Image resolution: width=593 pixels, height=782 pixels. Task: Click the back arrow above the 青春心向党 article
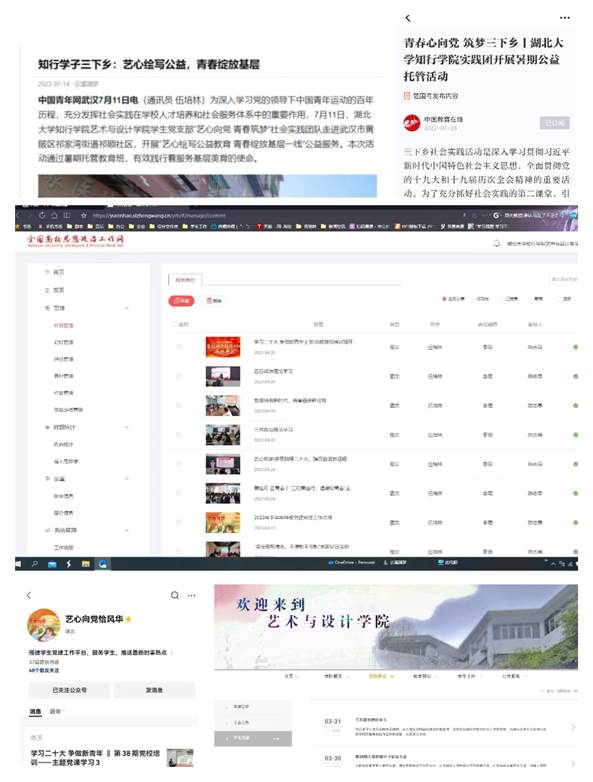click(x=408, y=18)
